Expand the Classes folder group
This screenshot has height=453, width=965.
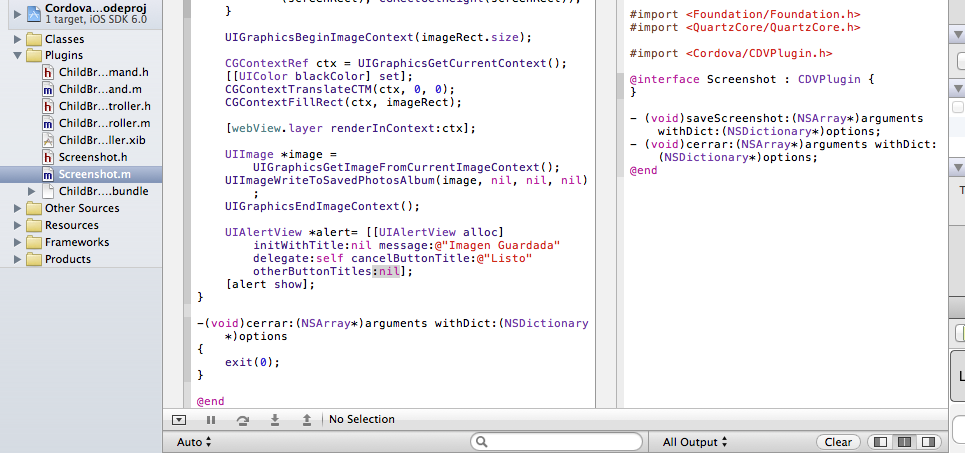pos(18,38)
